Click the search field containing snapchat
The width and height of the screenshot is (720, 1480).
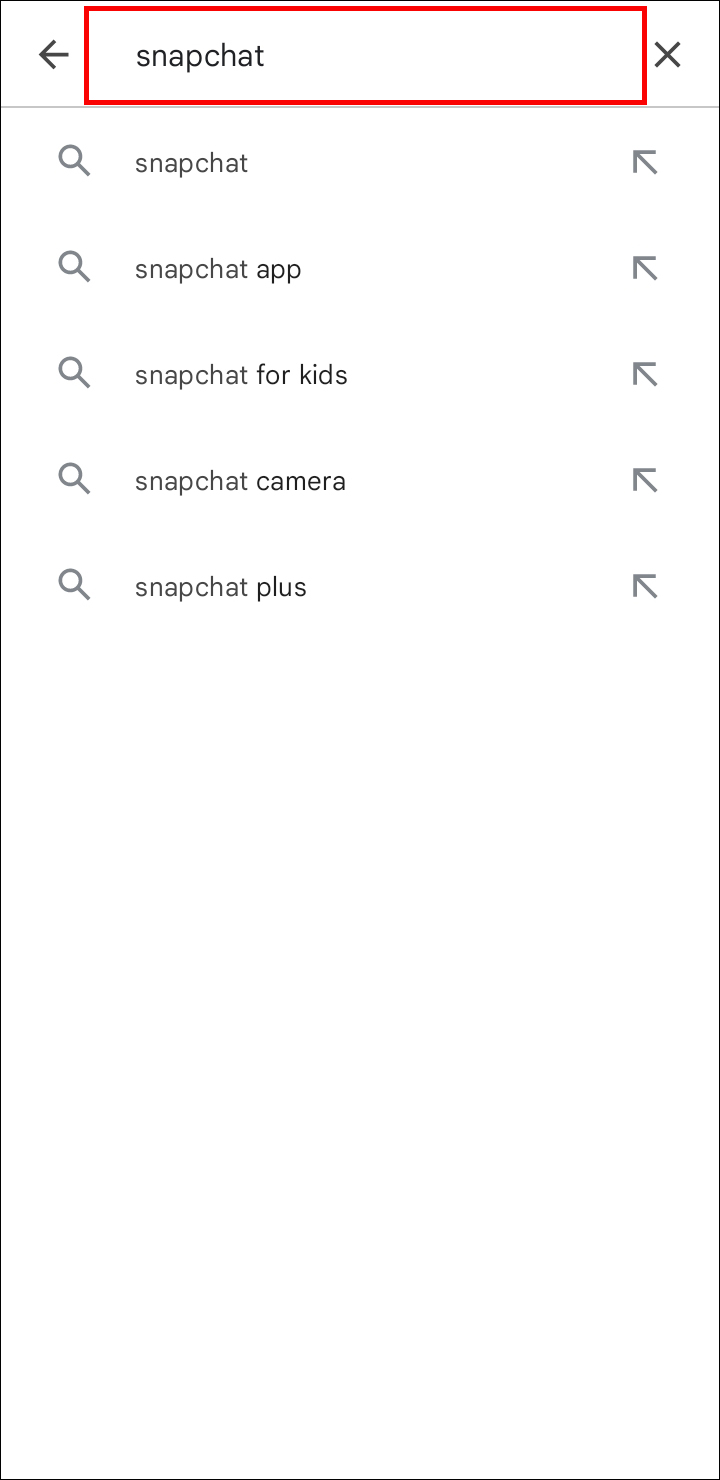click(365, 55)
